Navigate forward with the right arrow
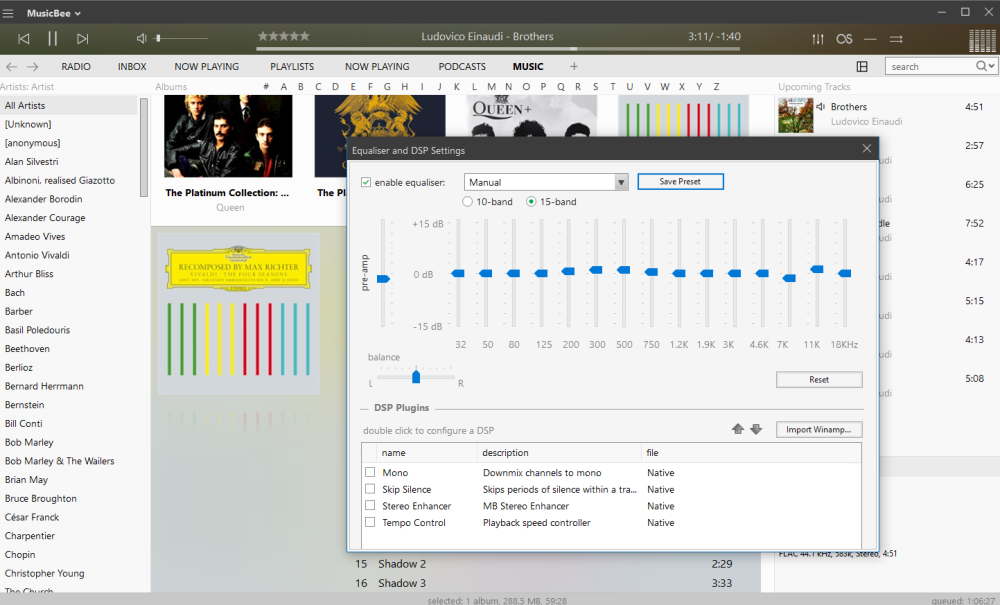The image size is (1000, 605). coord(33,66)
